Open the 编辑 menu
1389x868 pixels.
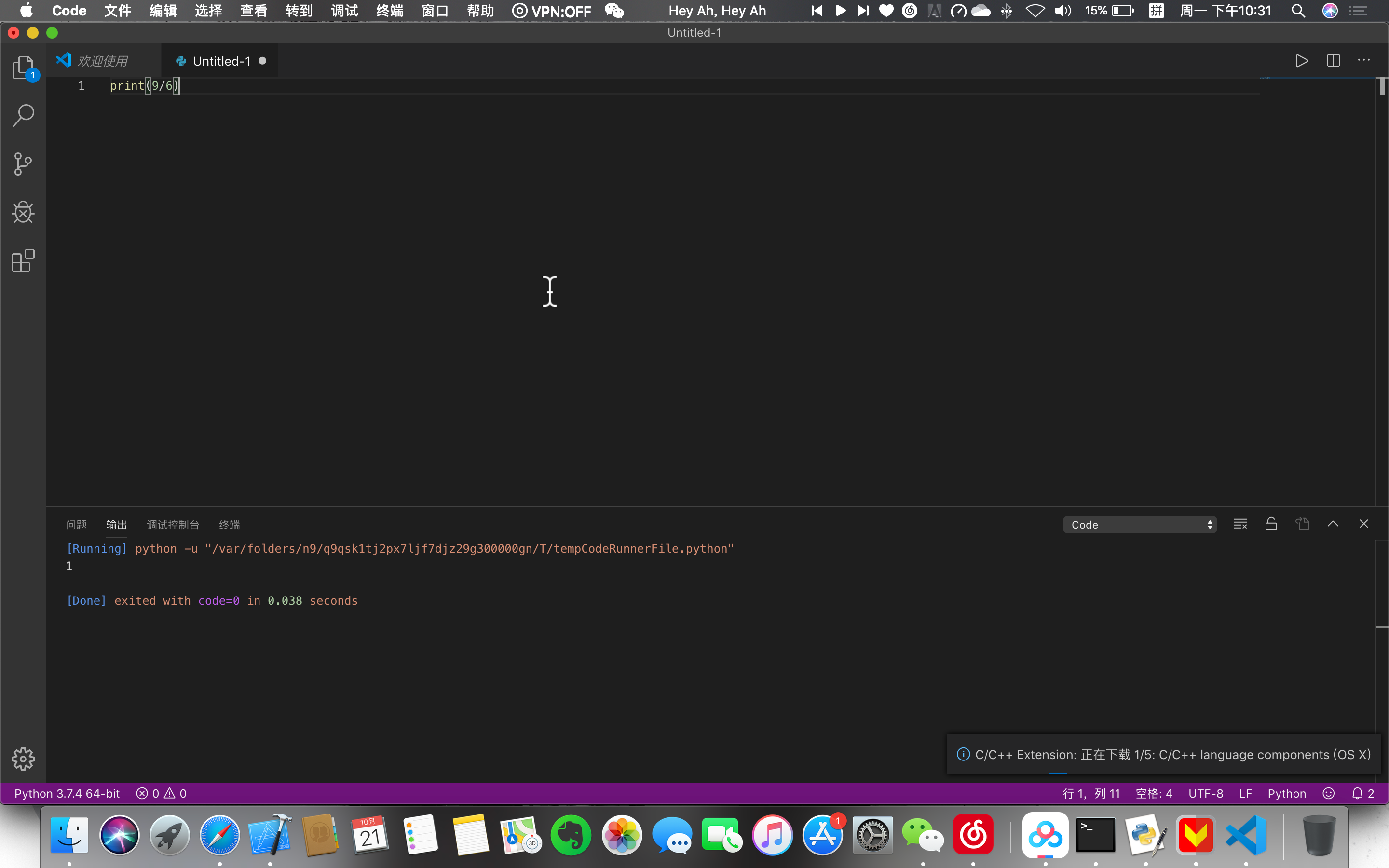click(163, 10)
